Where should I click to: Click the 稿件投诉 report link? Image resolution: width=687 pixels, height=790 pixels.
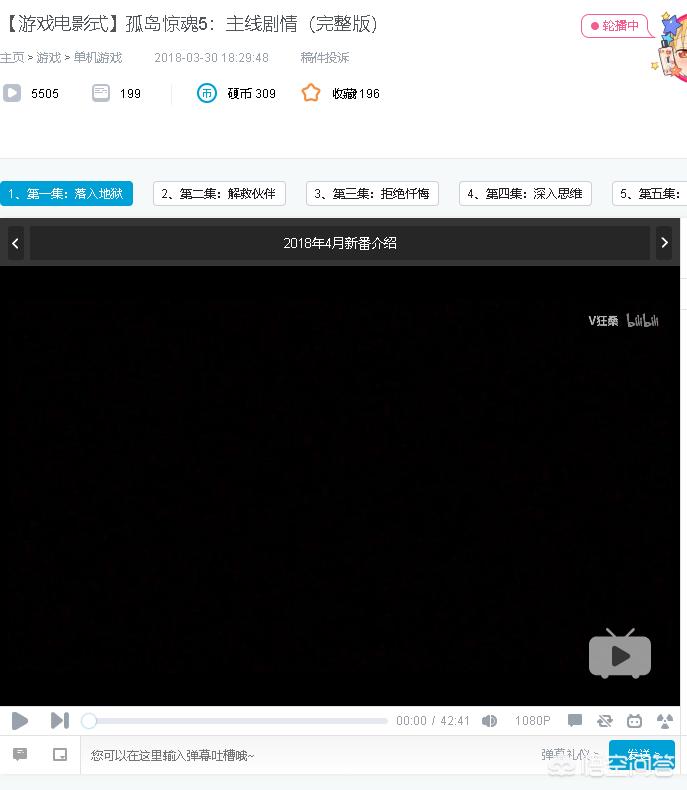tap(325, 57)
